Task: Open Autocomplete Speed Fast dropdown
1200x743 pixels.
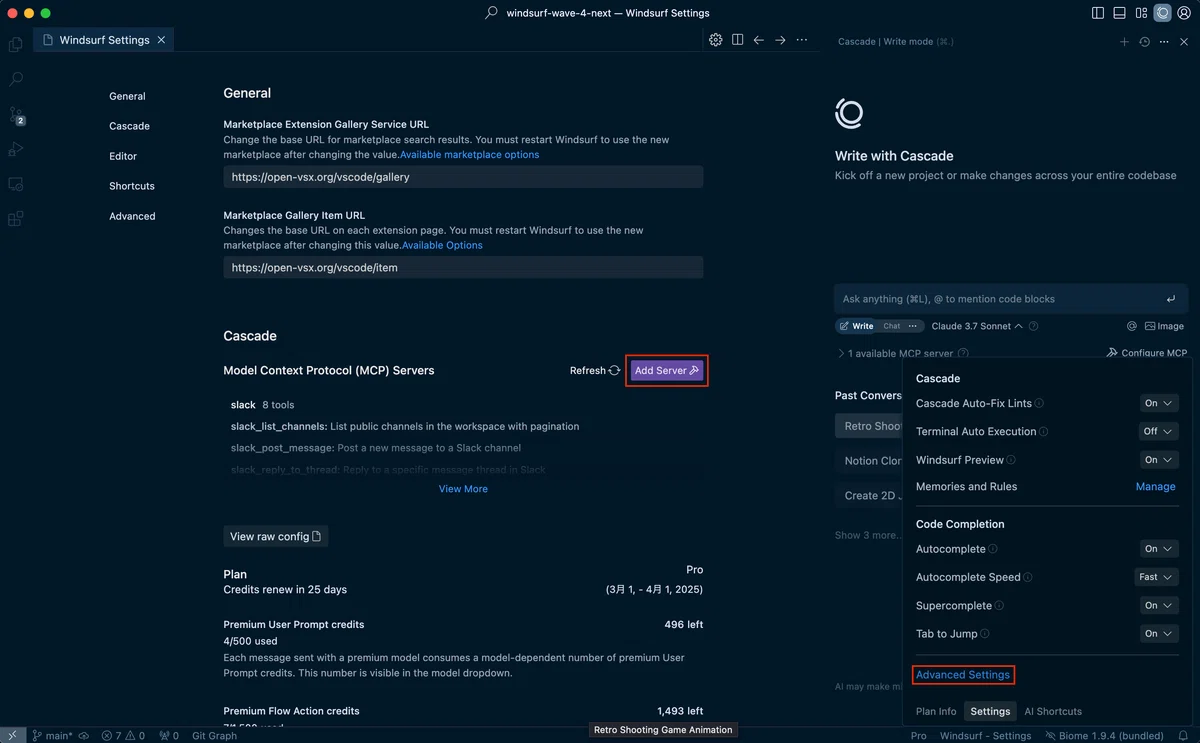Action: [x=1156, y=577]
